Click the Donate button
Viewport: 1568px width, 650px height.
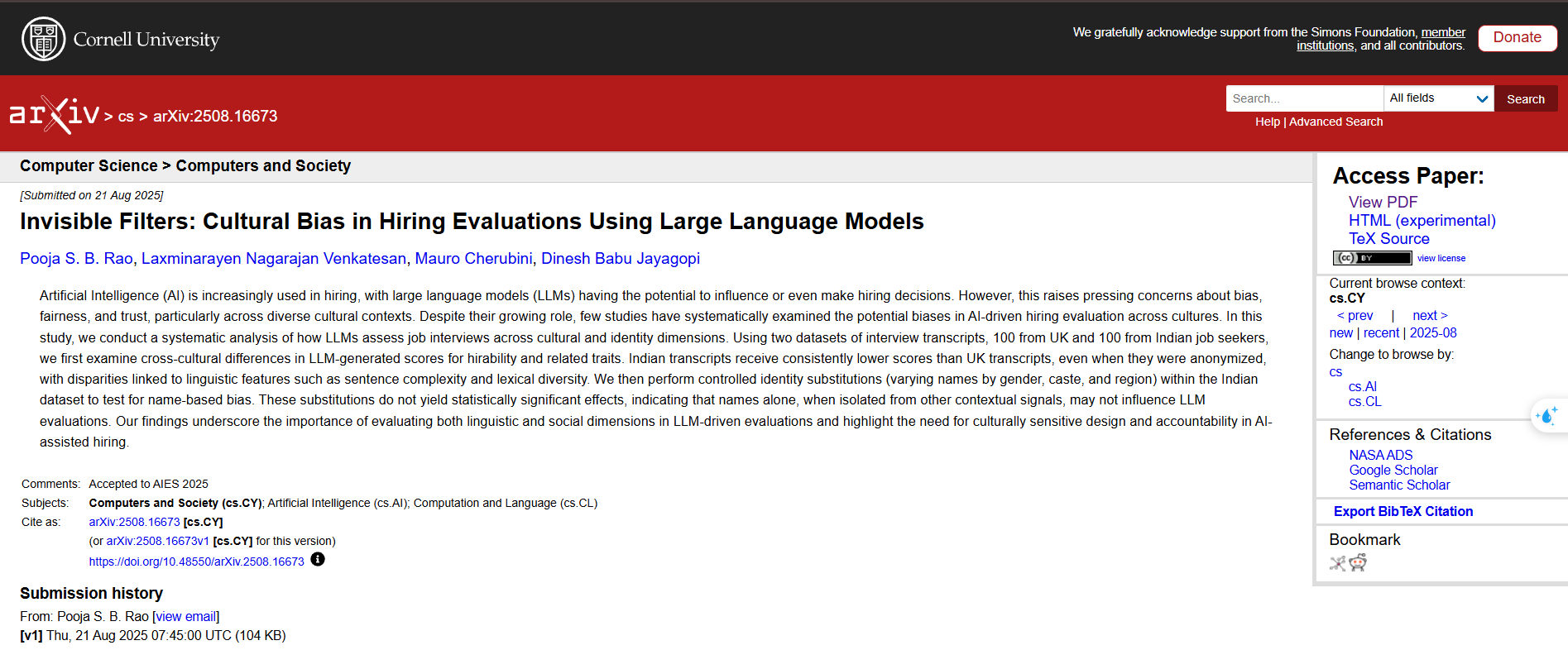pyautogui.click(x=1517, y=38)
